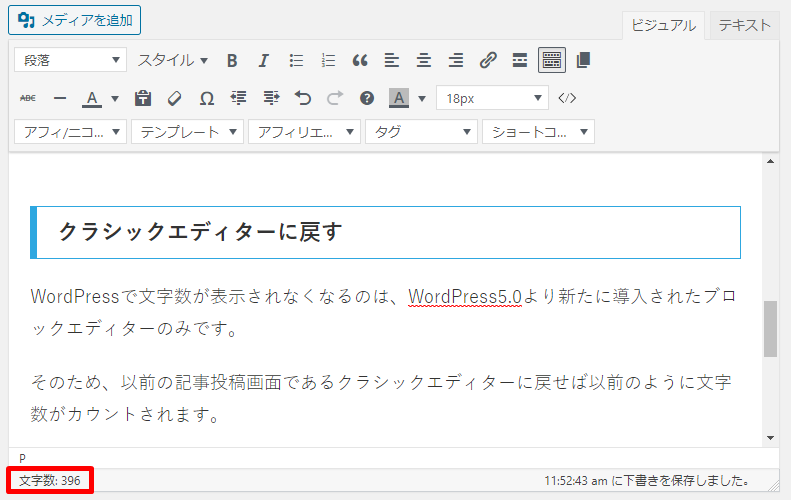Click the editor vertical scrollbar thumb
791x500 pixels.
770,329
